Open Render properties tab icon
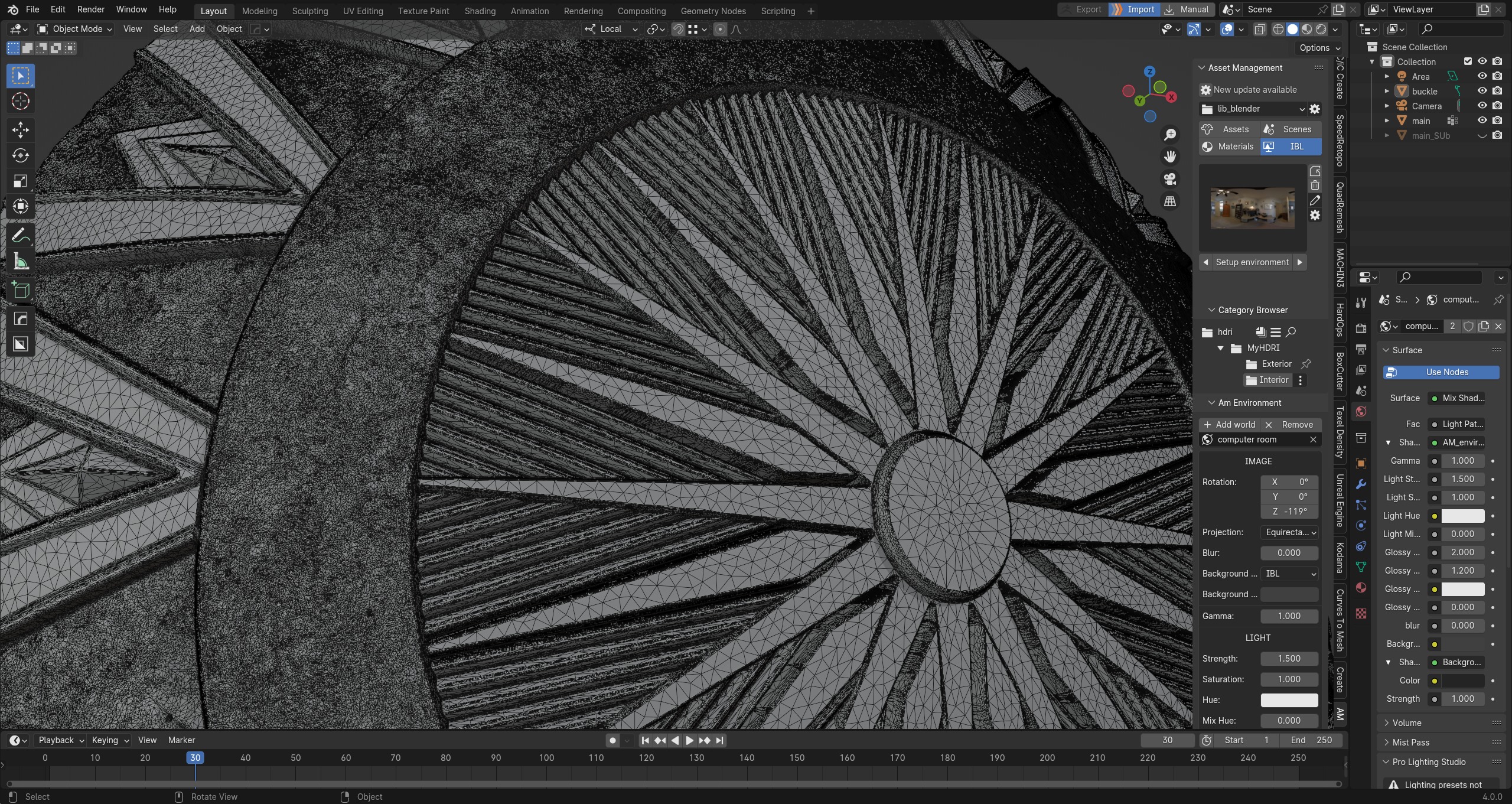The width and height of the screenshot is (1512, 804). (x=1361, y=328)
